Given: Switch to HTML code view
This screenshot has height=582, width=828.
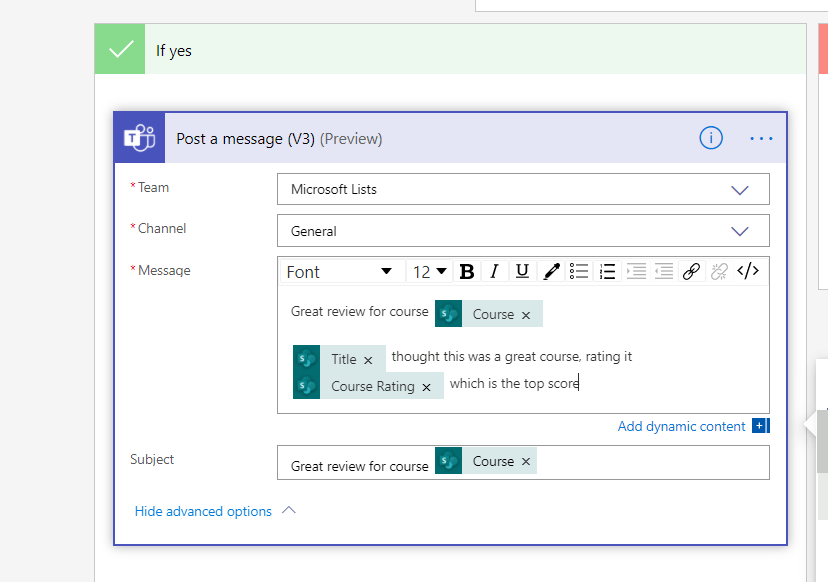Looking at the screenshot, I should 748,271.
